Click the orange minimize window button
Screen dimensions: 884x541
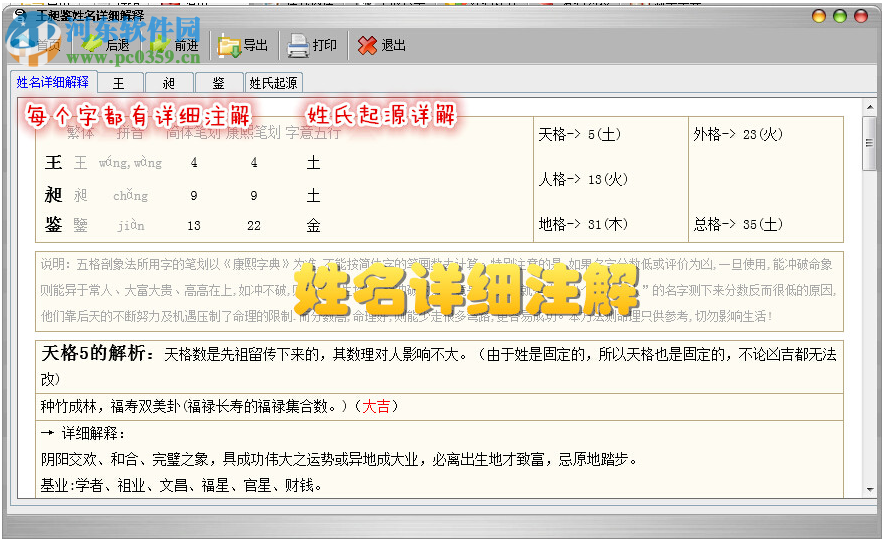tap(819, 16)
